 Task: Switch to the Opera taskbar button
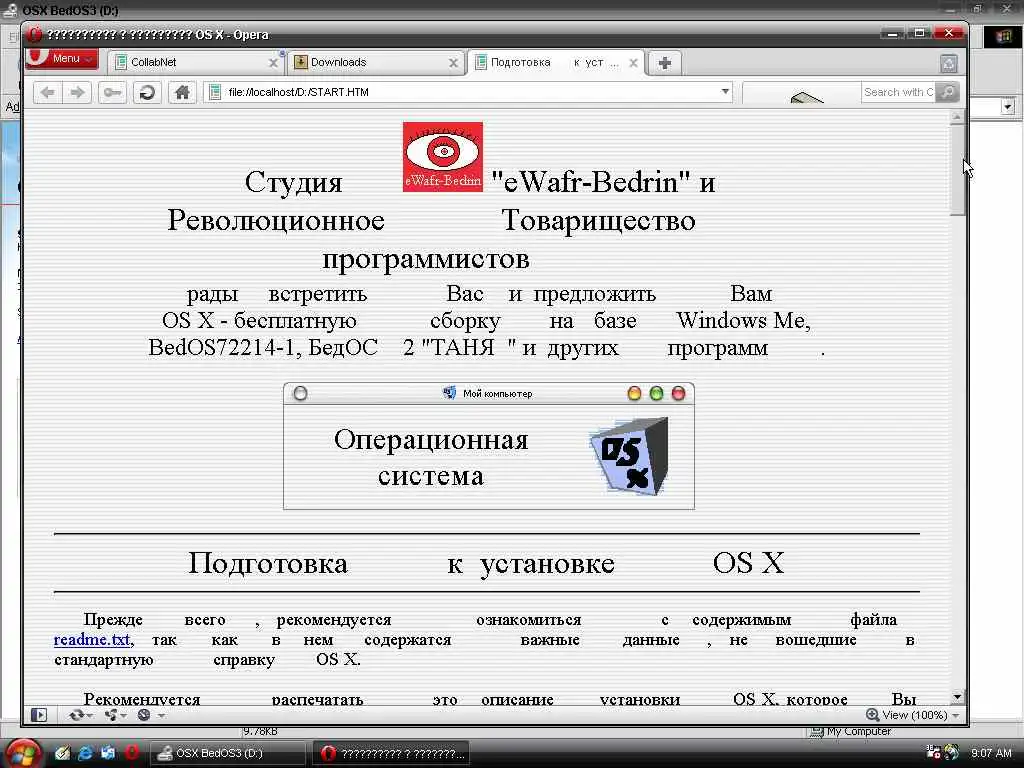(x=392, y=753)
